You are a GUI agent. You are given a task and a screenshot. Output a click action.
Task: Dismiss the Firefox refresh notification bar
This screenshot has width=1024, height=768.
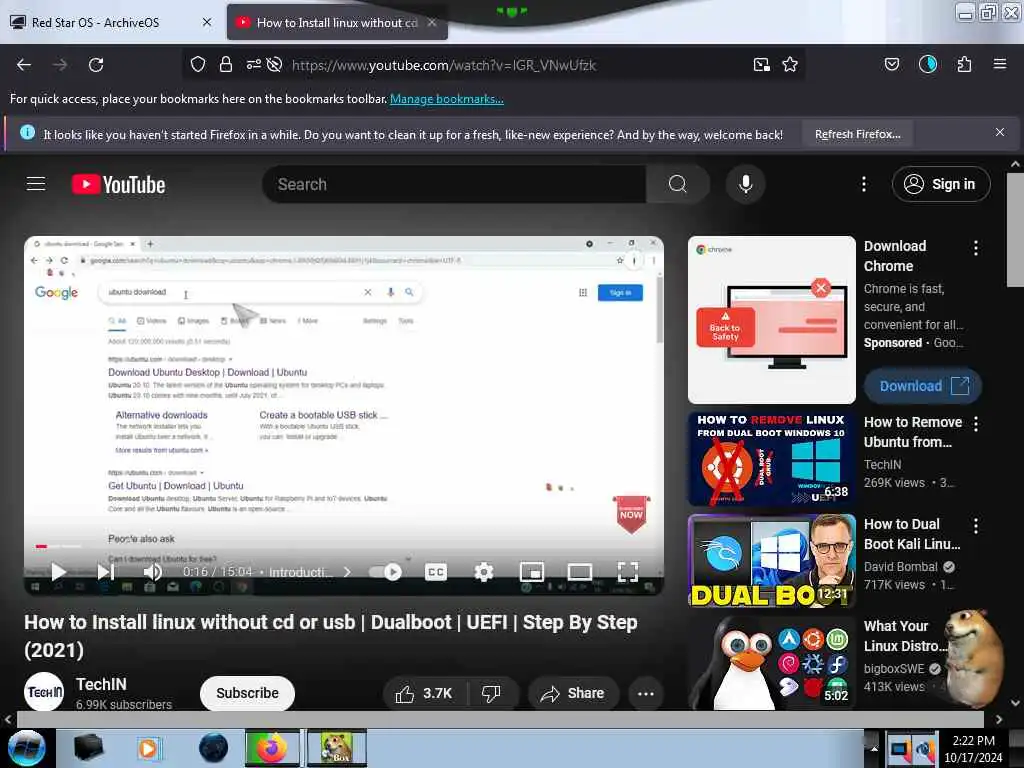pos(1000,132)
